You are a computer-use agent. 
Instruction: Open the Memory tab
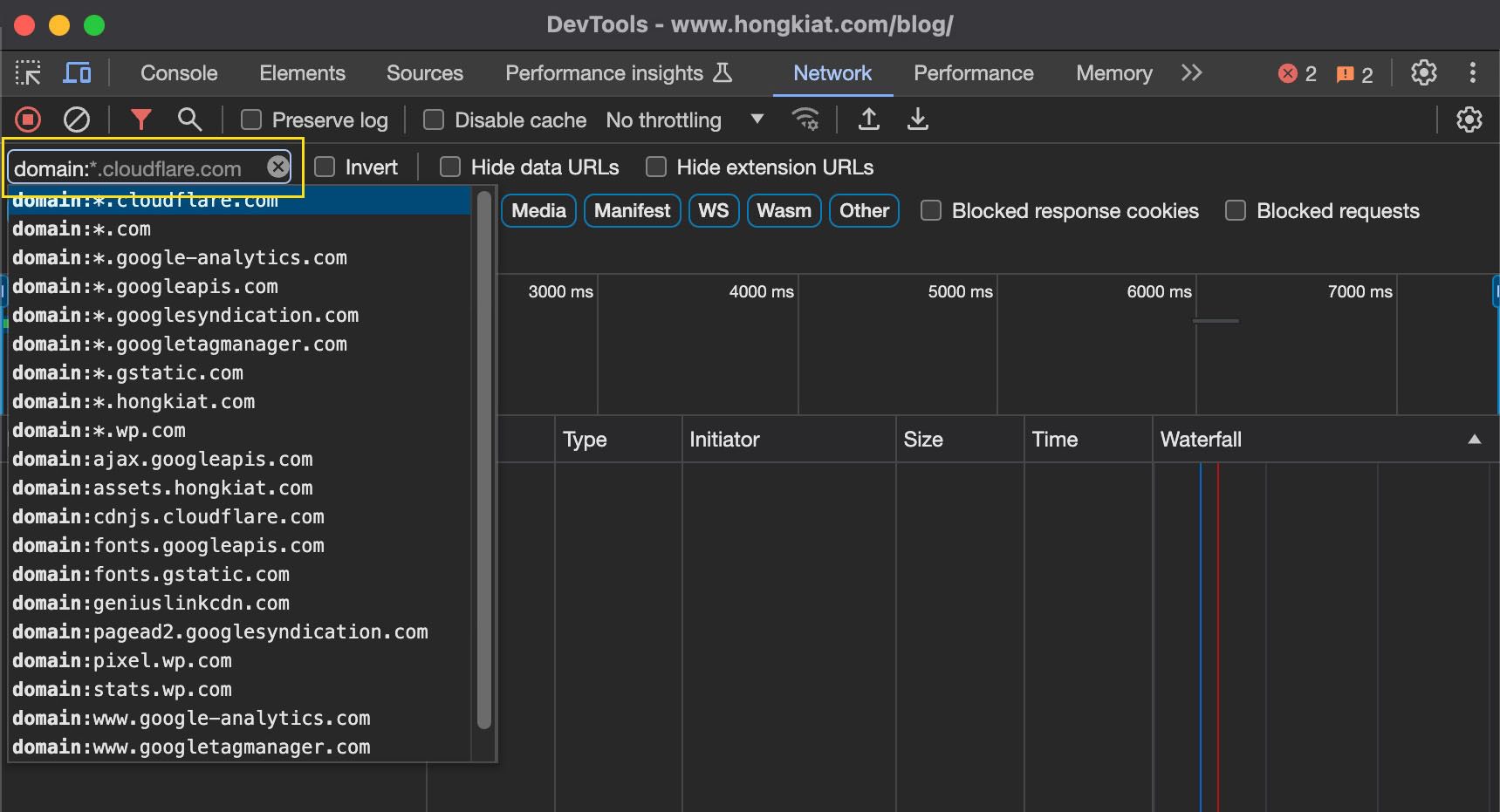[1114, 73]
